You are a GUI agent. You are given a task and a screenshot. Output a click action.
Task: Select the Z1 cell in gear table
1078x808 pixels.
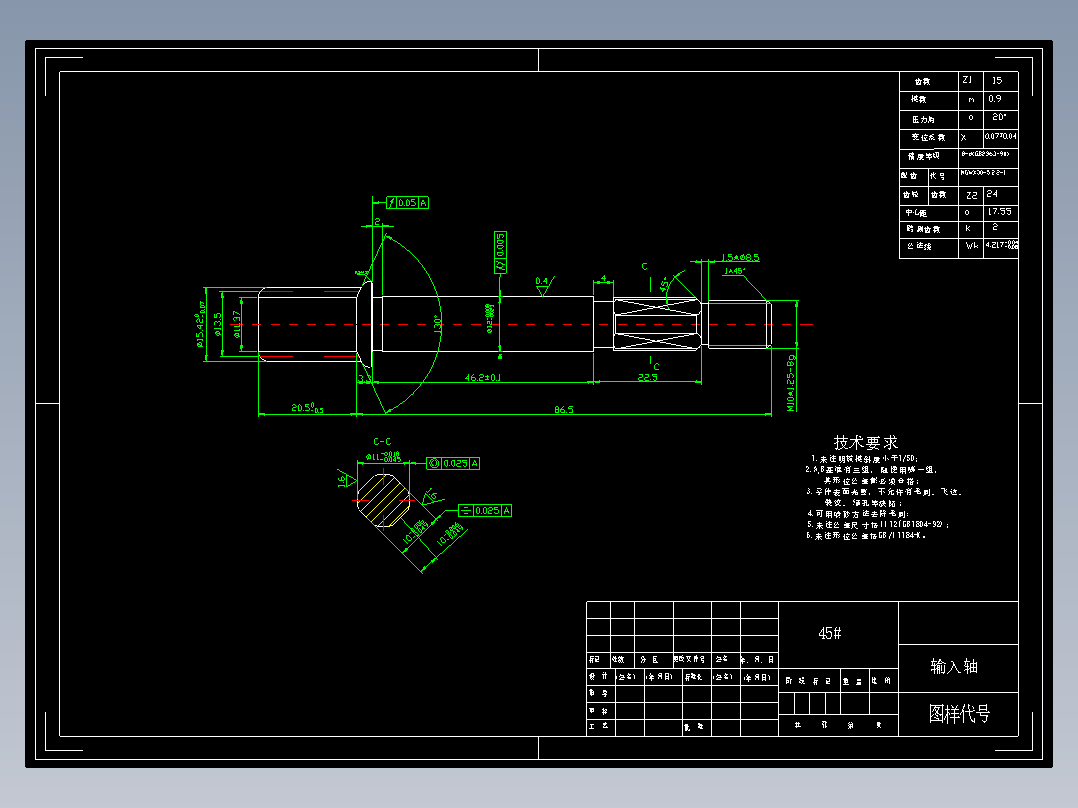[x=971, y=80]
